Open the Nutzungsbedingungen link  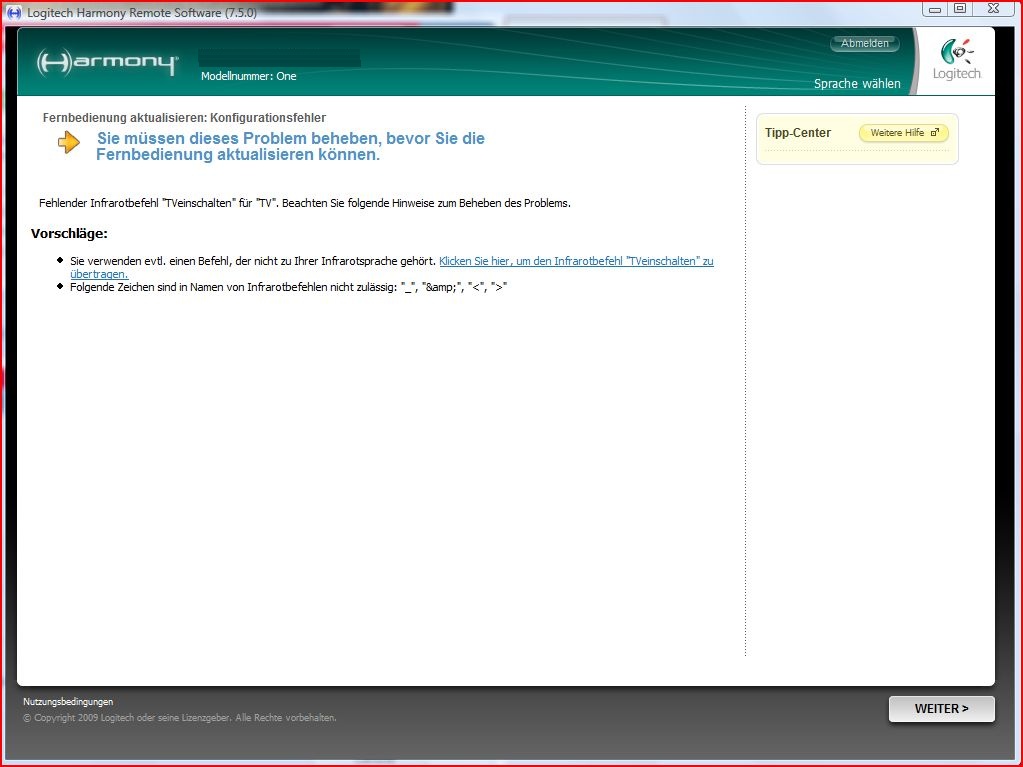[68, 702]
